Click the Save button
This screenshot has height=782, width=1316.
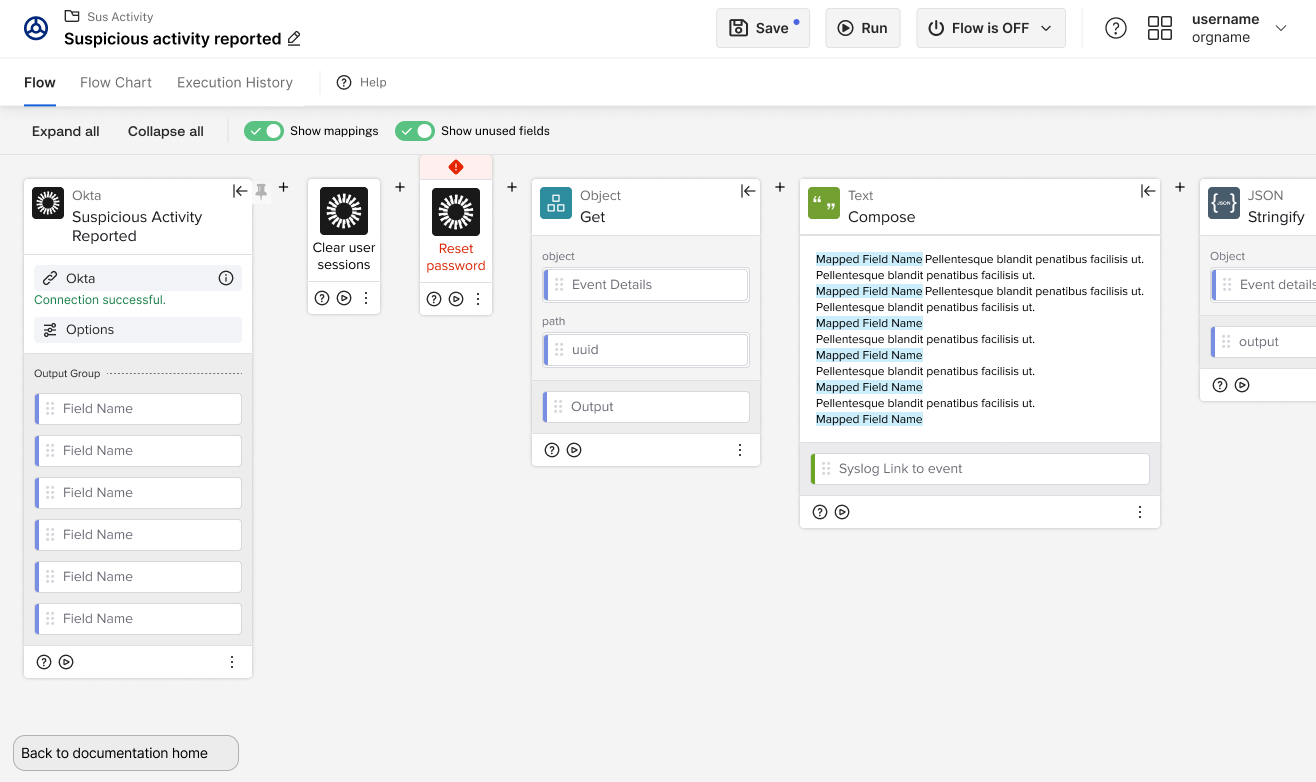tap(763, 28)
